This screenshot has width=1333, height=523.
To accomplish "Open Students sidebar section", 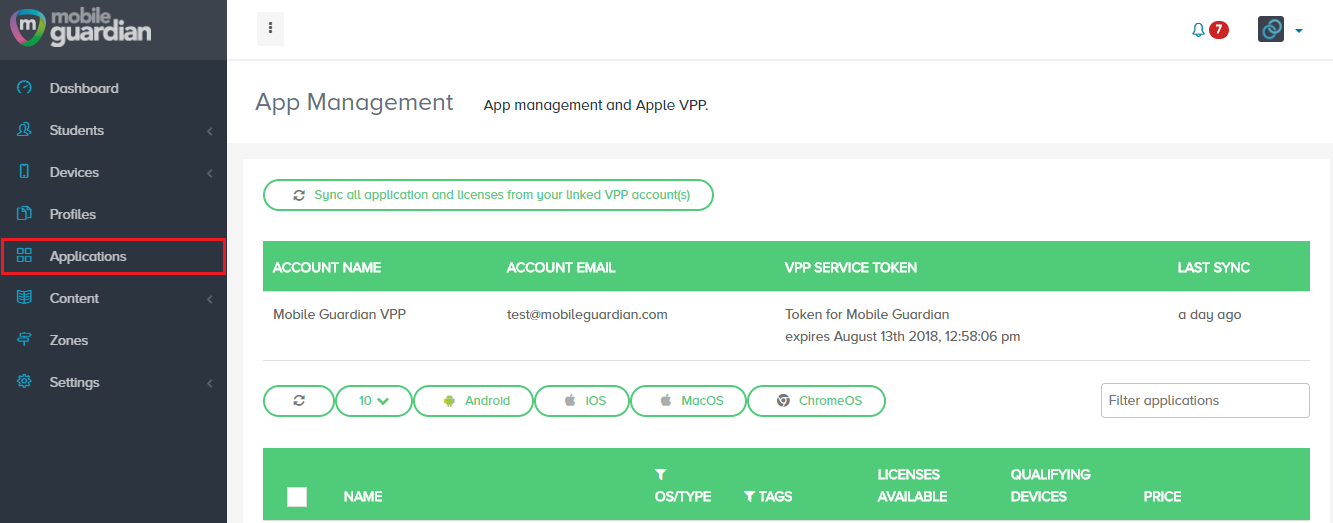I will pyautogui.click(x=113, y=130).
